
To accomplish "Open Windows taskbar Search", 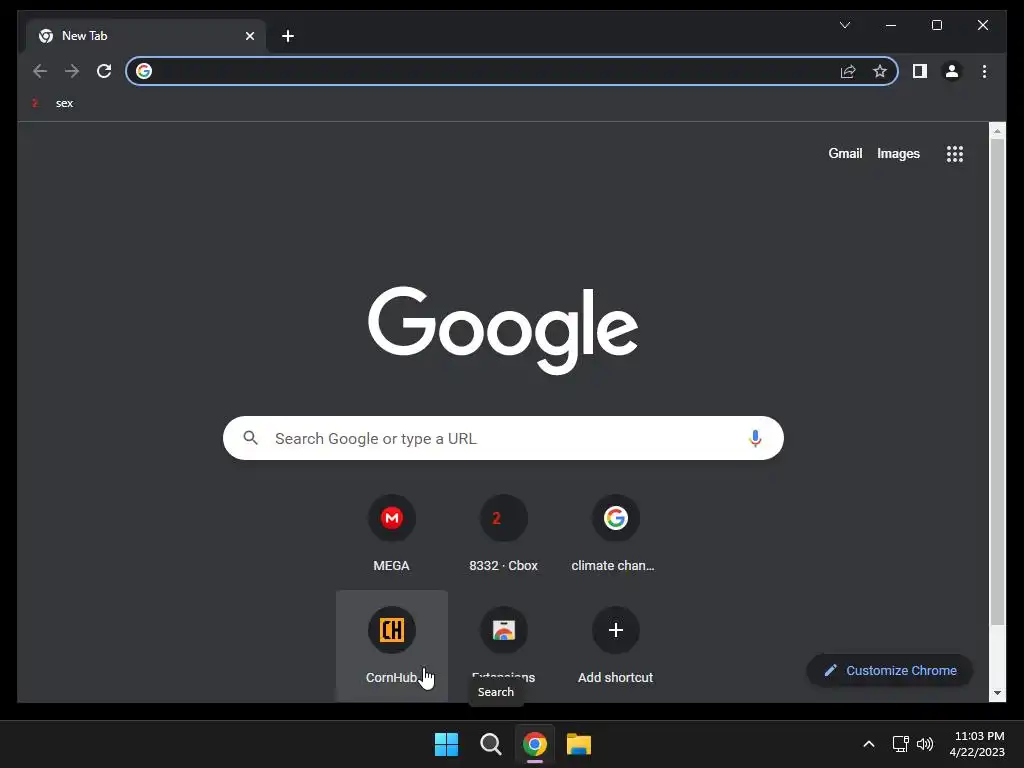I will (490, 744).
